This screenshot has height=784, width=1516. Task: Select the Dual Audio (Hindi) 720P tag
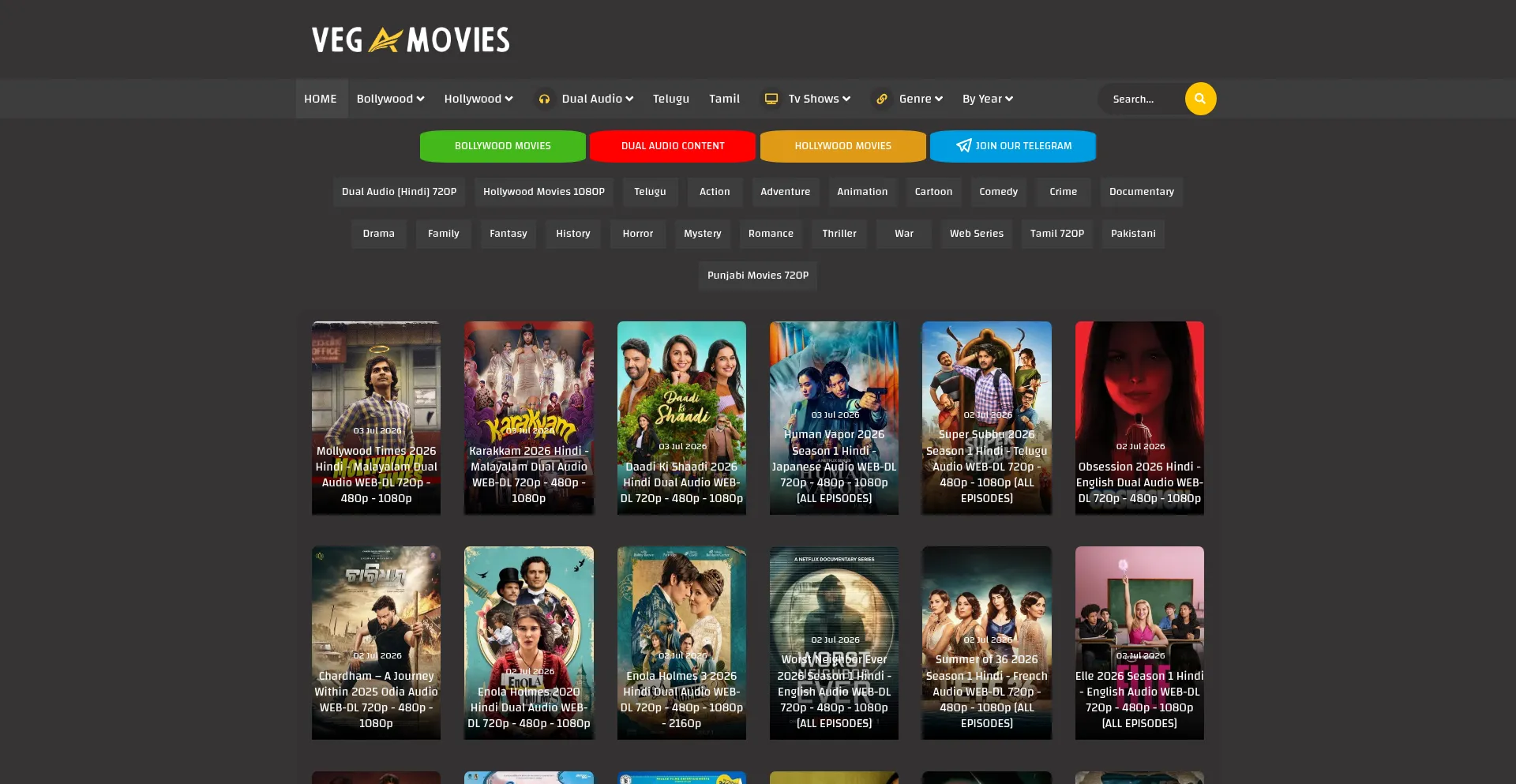click(399, 192)
